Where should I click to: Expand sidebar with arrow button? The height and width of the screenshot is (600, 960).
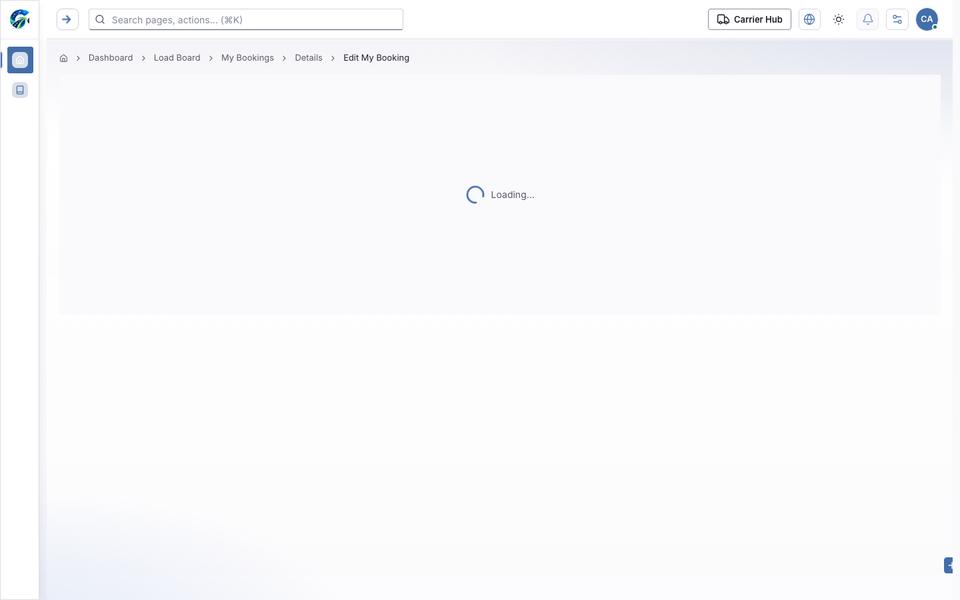click(x=67, y=19)
